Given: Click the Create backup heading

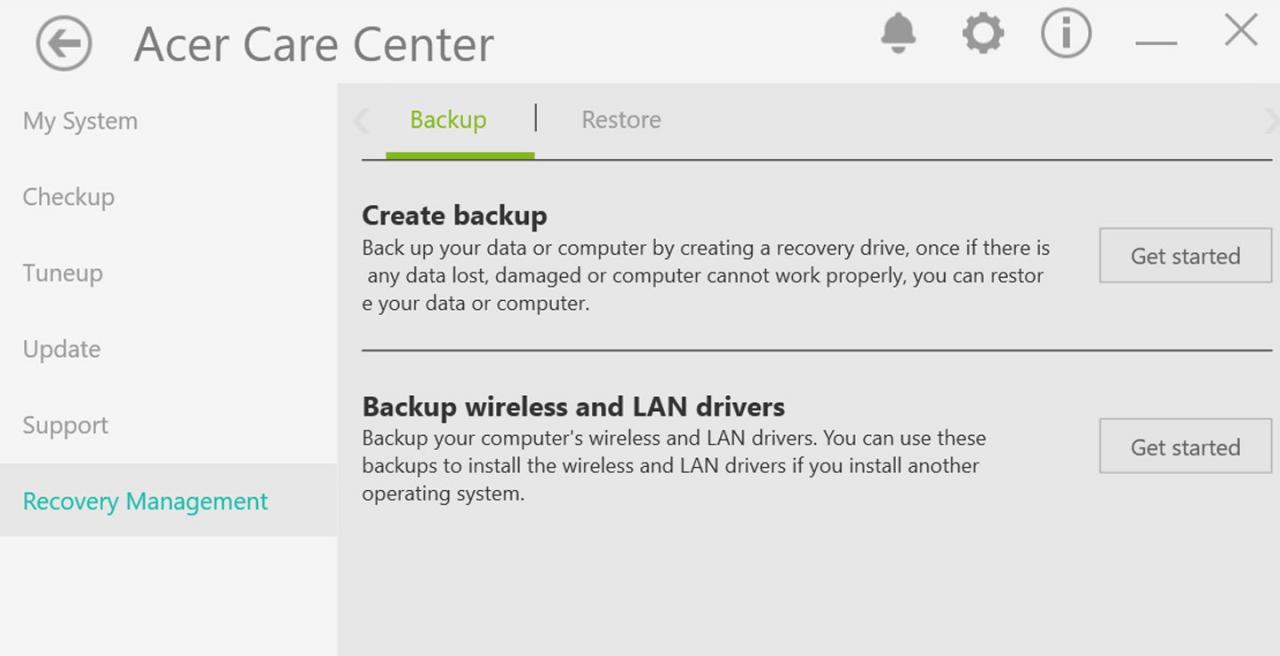Looking at the screenshot, I should 454,215.
